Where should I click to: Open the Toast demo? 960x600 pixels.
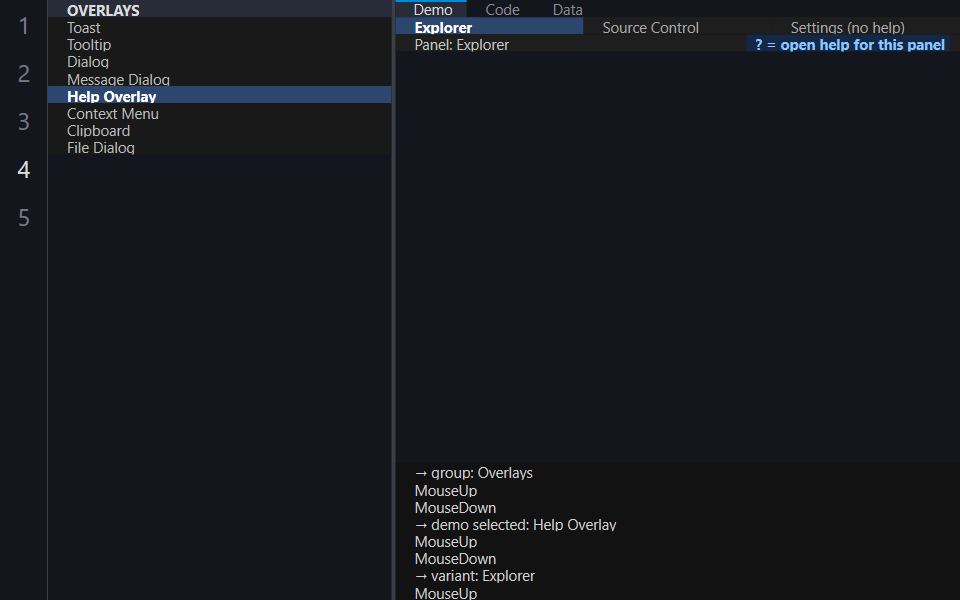(219, 28)
